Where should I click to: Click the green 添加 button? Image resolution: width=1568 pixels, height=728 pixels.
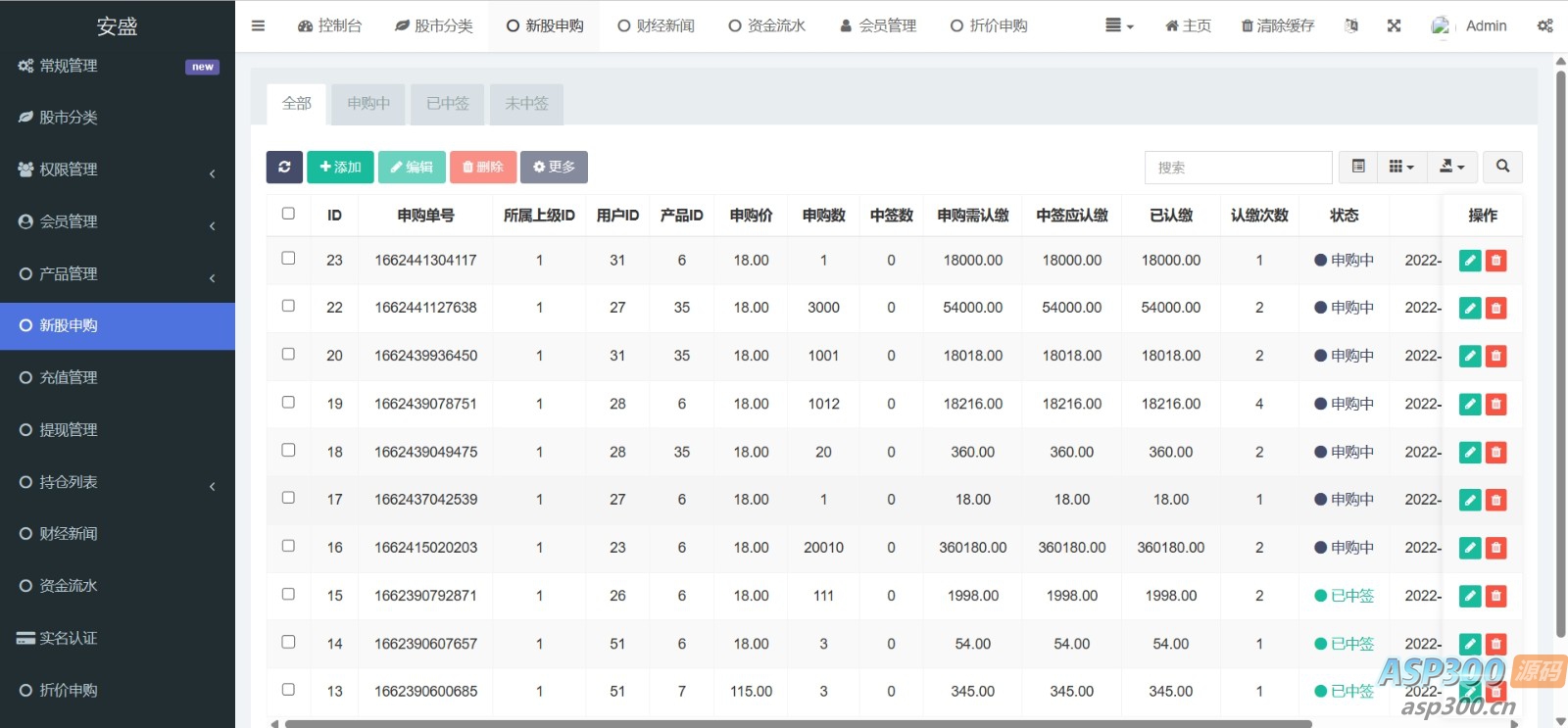pyautogui.click(x=340, y=168)
